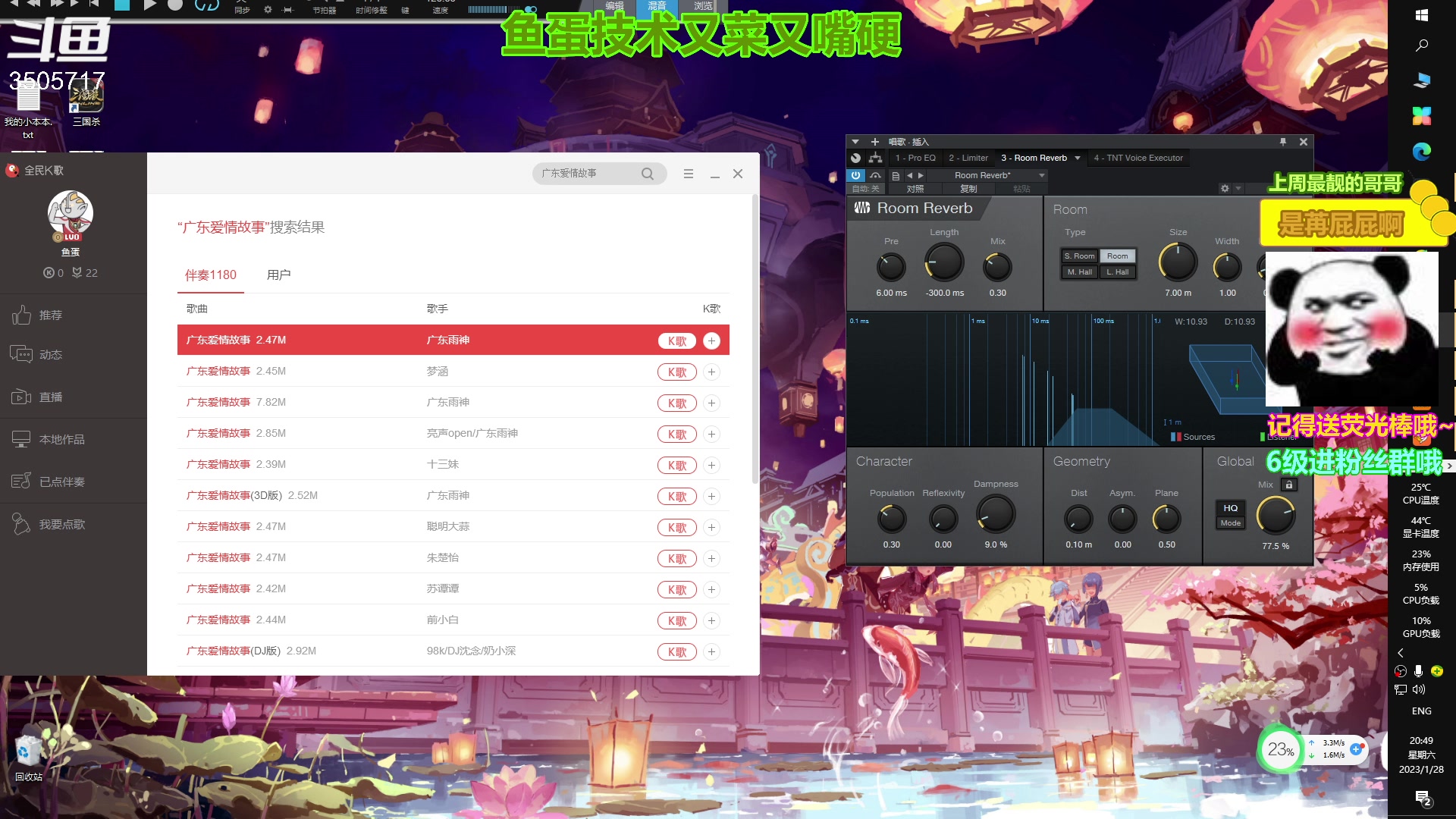Viewport: 1456px width, 819px height.
Task: Select the Room type option
Action: [1117, 256]
